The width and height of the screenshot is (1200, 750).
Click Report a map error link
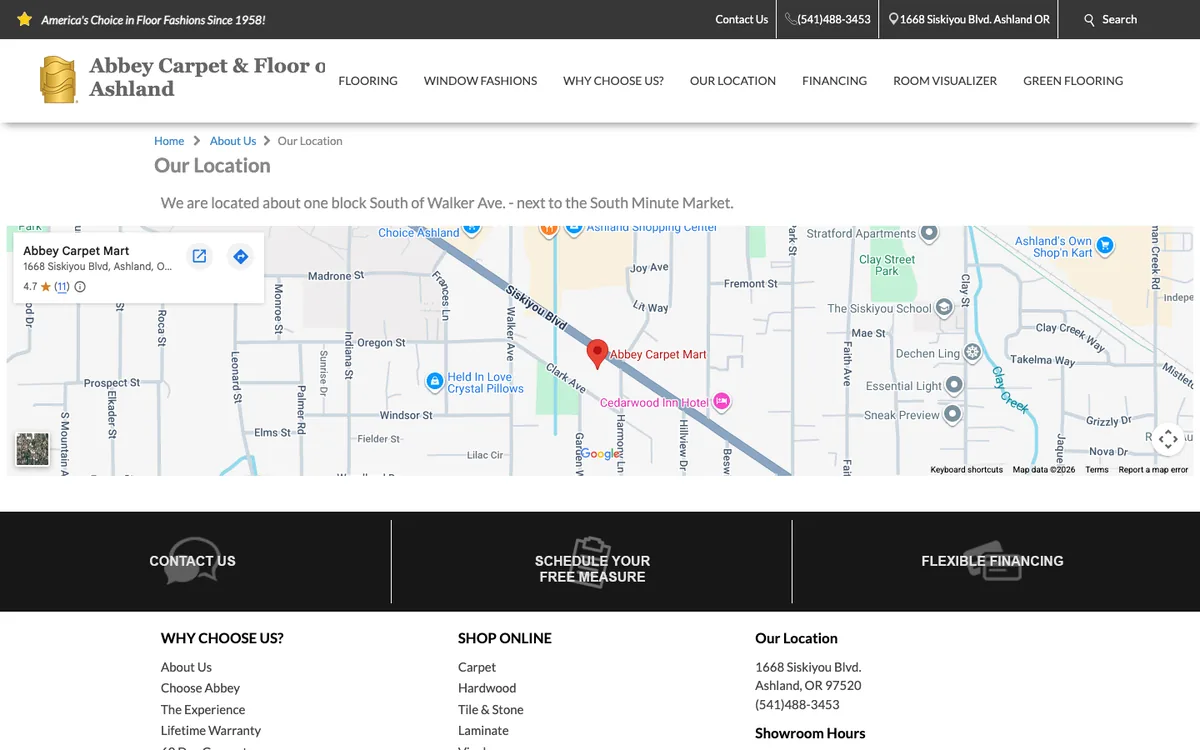[x=1153, y=470]
